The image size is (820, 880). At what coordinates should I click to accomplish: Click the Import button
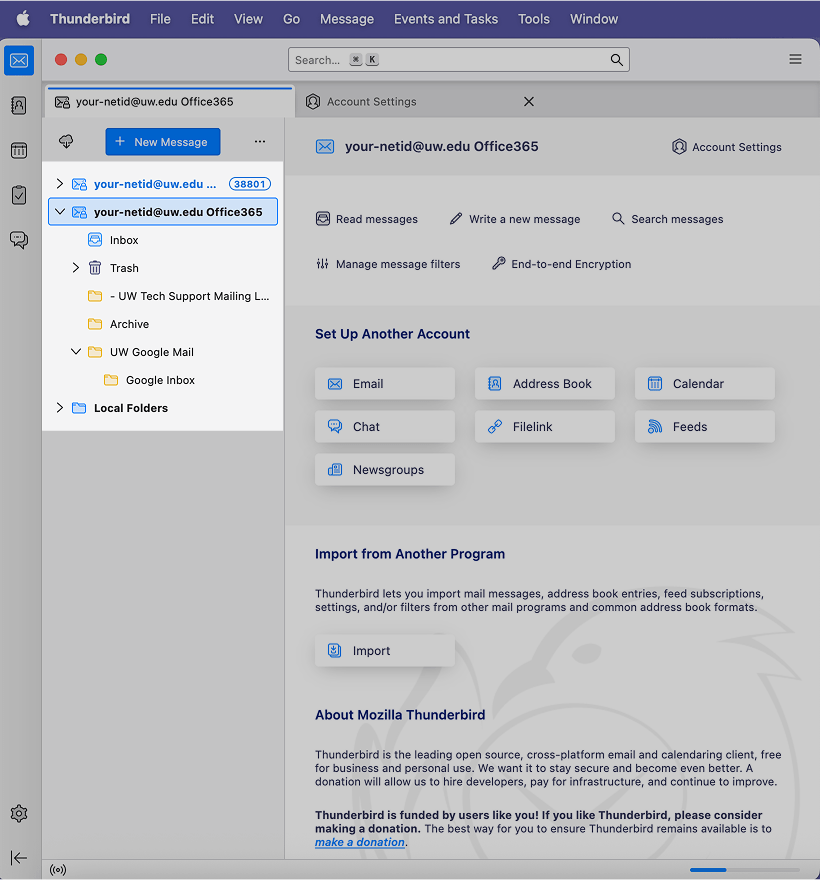click(384, 651)
